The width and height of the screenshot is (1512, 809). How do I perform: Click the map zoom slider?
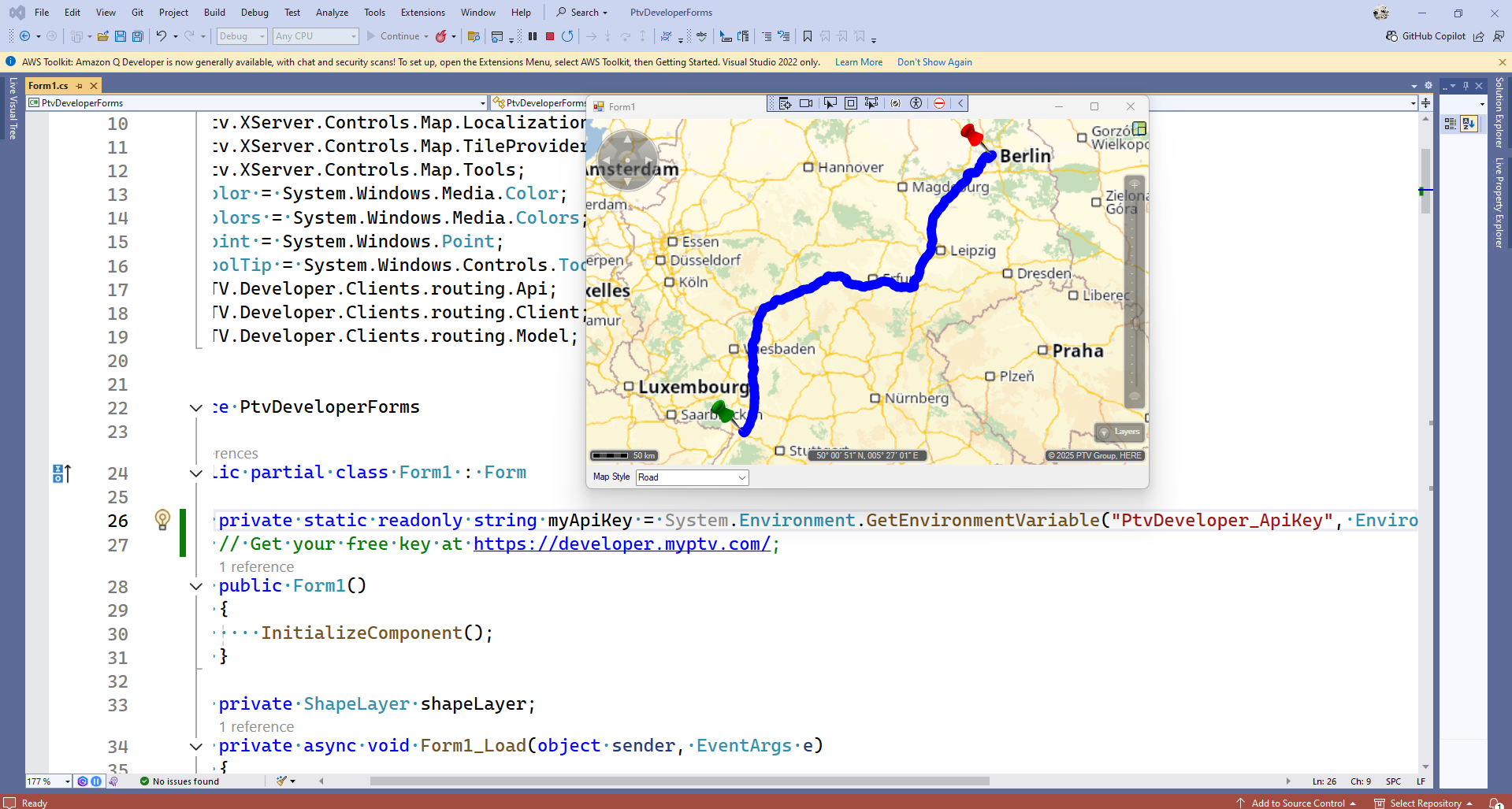coord(1135,291)
